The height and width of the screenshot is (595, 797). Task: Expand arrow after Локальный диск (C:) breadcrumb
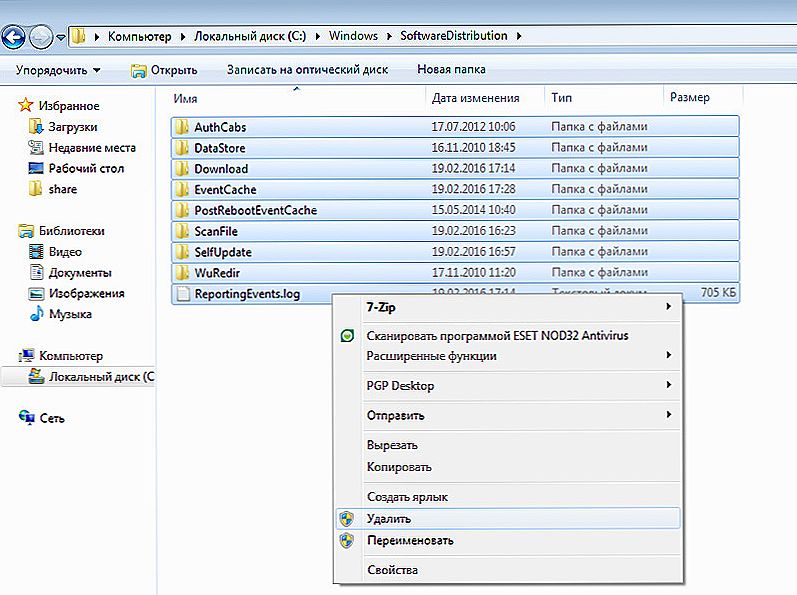[318, 36]
